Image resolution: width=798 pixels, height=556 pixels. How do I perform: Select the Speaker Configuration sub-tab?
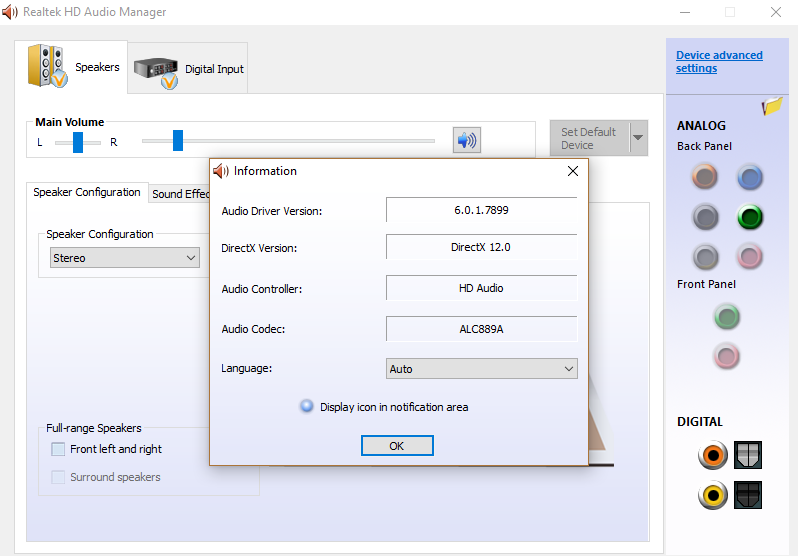point(87,192)
